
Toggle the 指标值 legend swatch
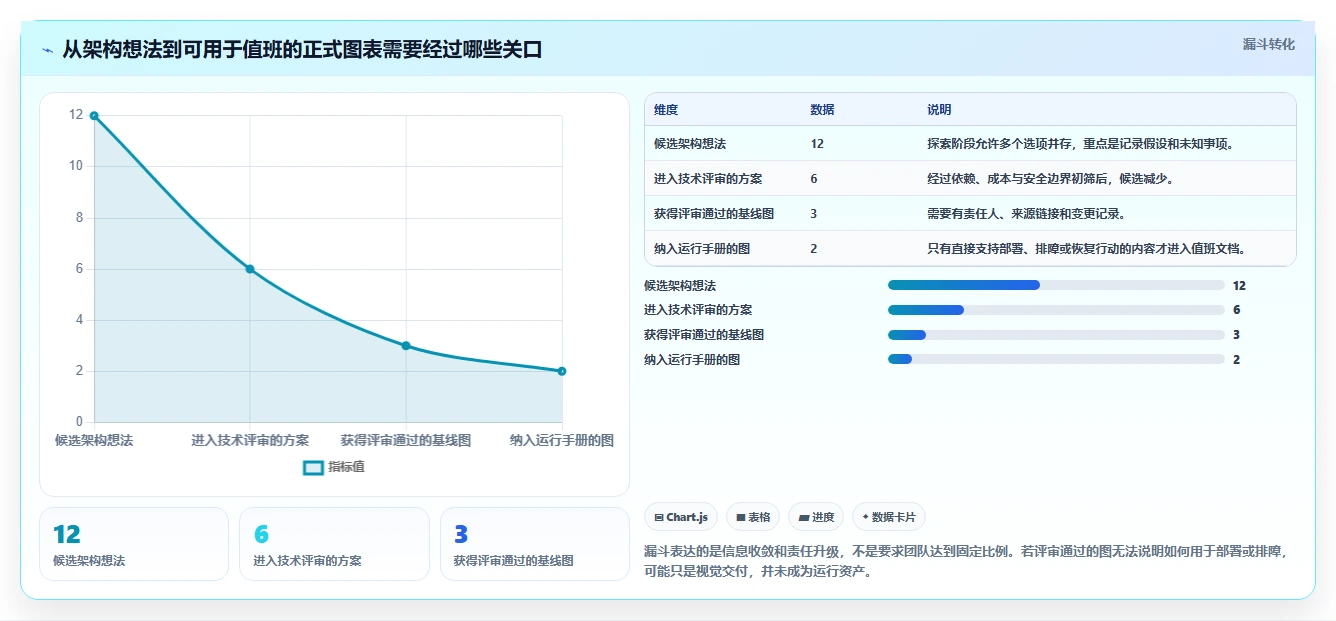[313, 467]
